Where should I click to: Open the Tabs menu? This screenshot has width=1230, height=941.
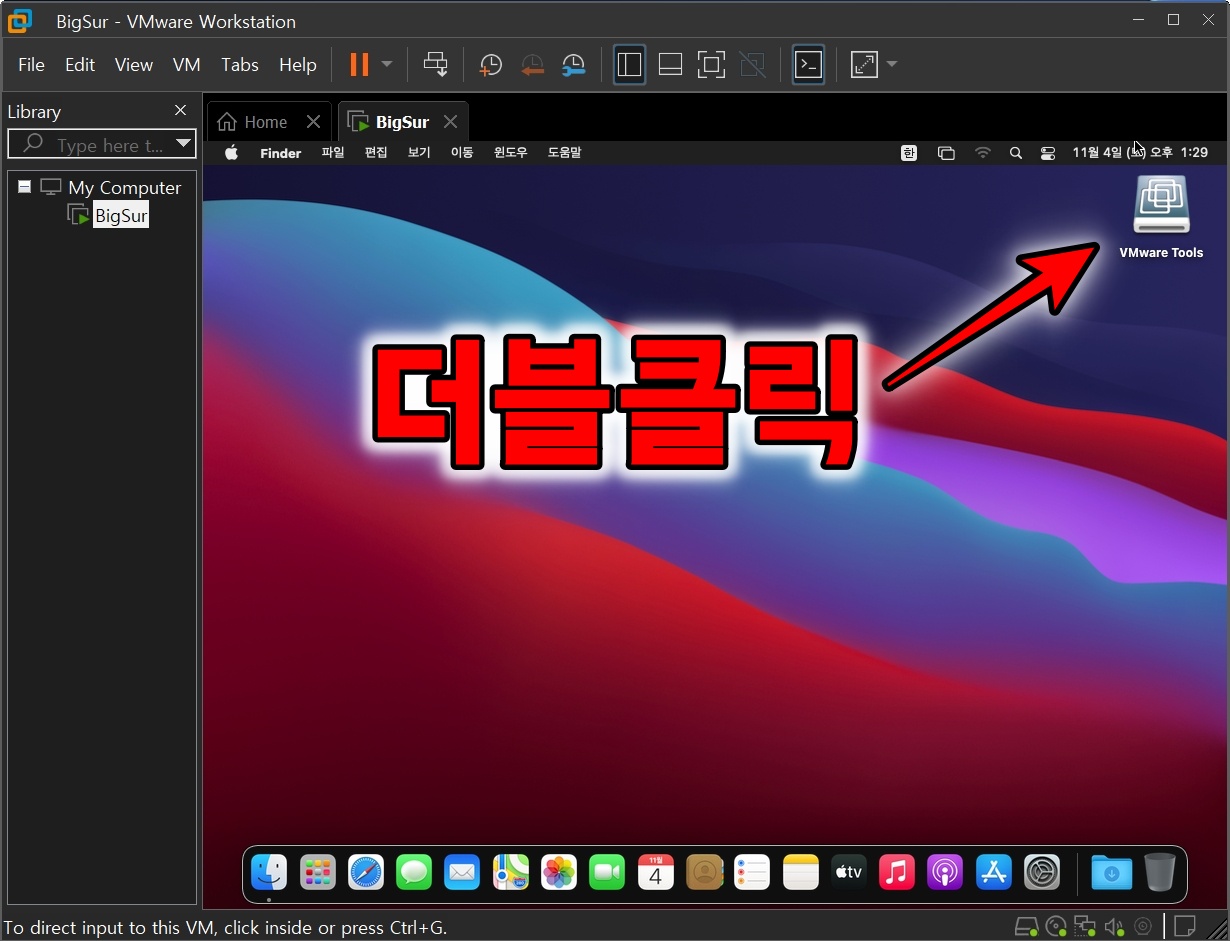point(240,65)
